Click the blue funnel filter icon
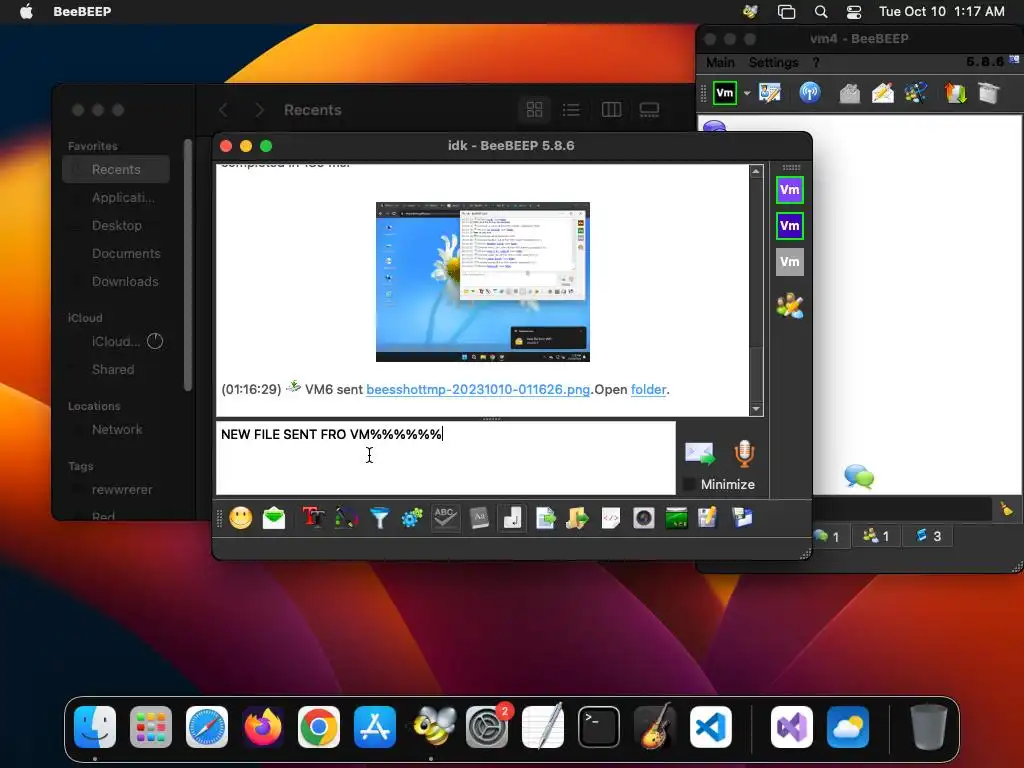Image resolution: width=1024 pixels, height=768 pixels. pos(379,519)
